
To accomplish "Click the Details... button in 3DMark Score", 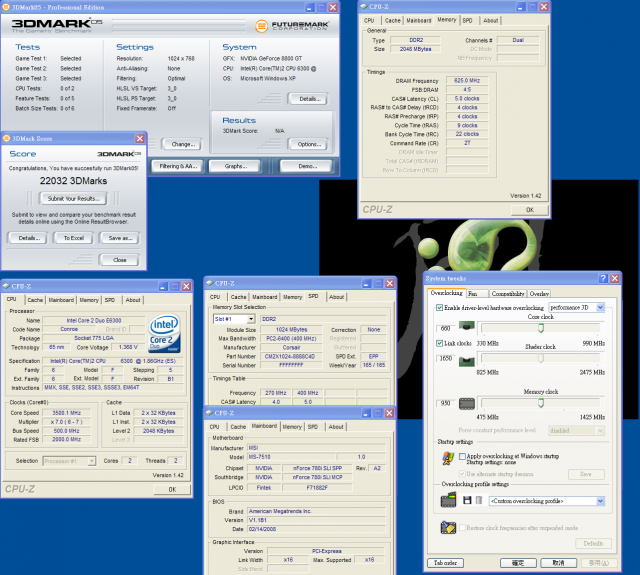I will [x=28, y=238].
